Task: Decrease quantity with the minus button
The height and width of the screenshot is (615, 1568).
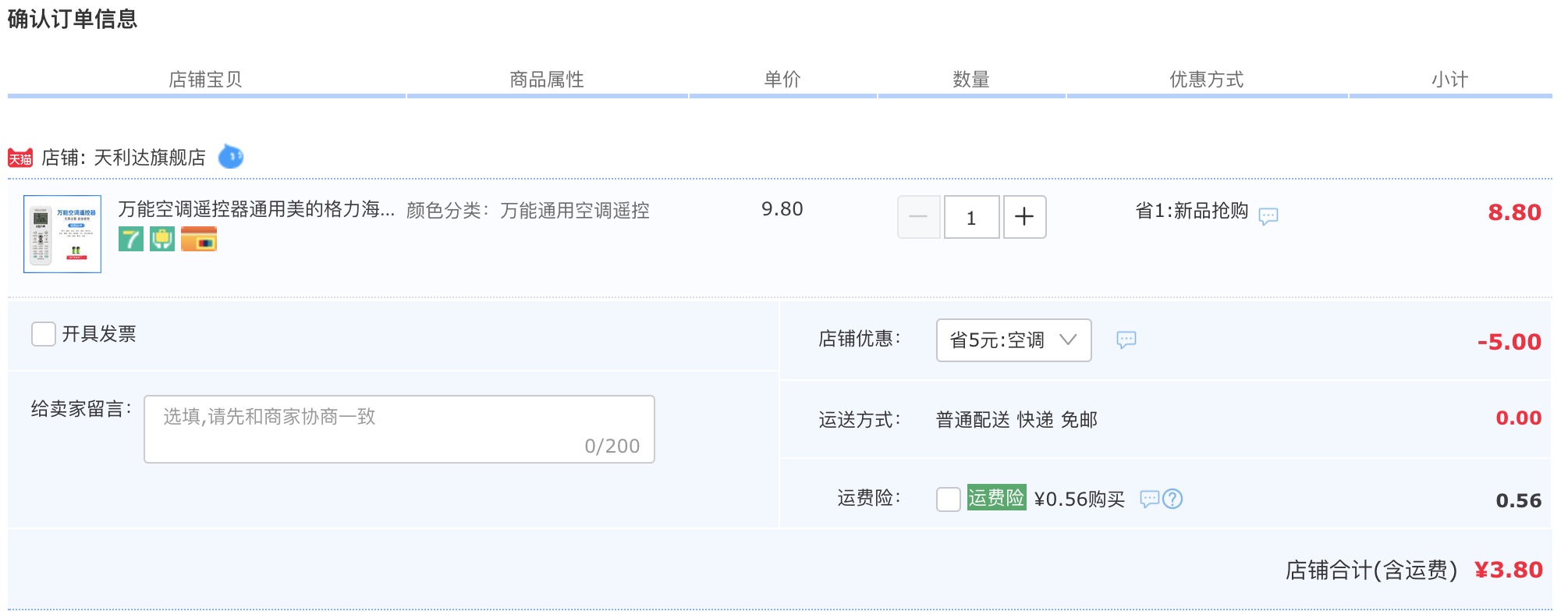Action: (x=918, y=217)
